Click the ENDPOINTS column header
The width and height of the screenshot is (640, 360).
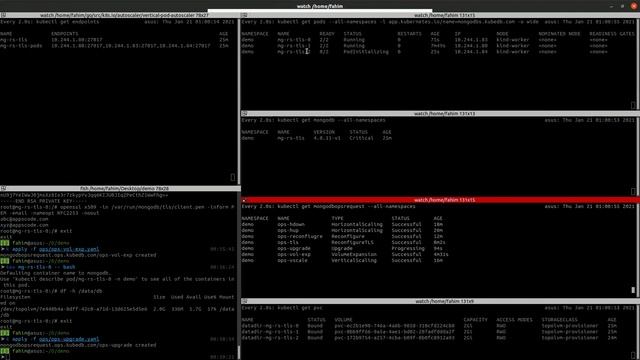[64, 34]
